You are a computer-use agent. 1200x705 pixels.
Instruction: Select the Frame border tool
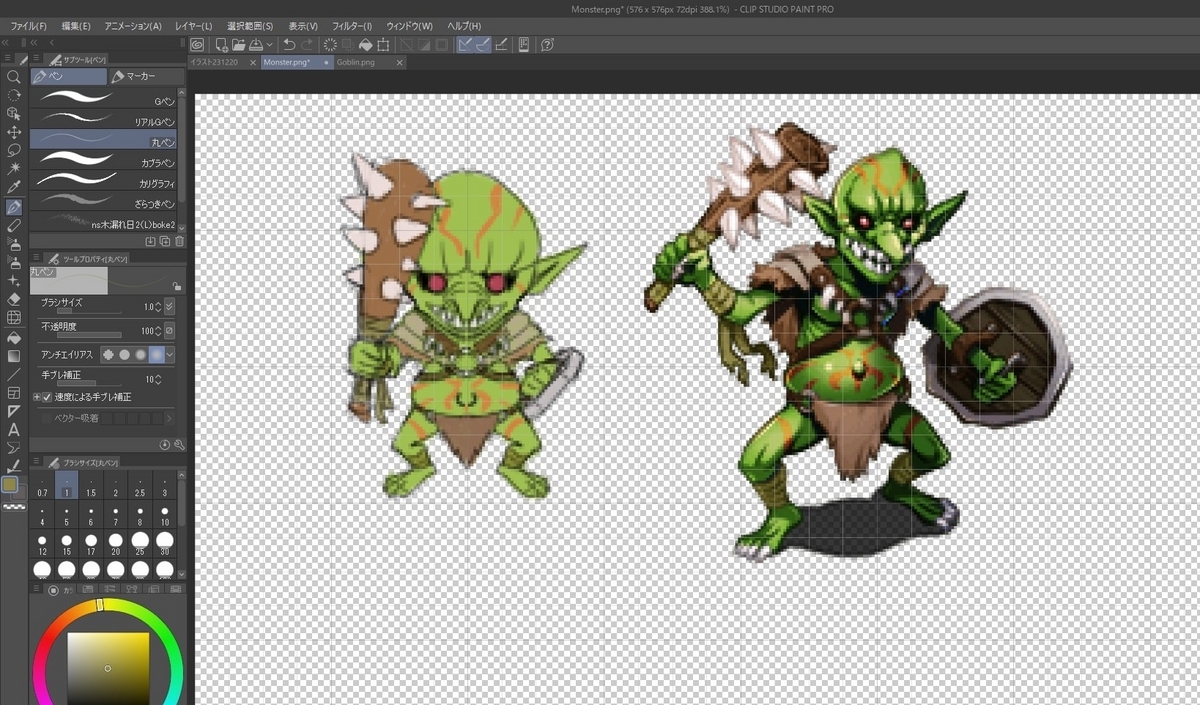point(14,393)
